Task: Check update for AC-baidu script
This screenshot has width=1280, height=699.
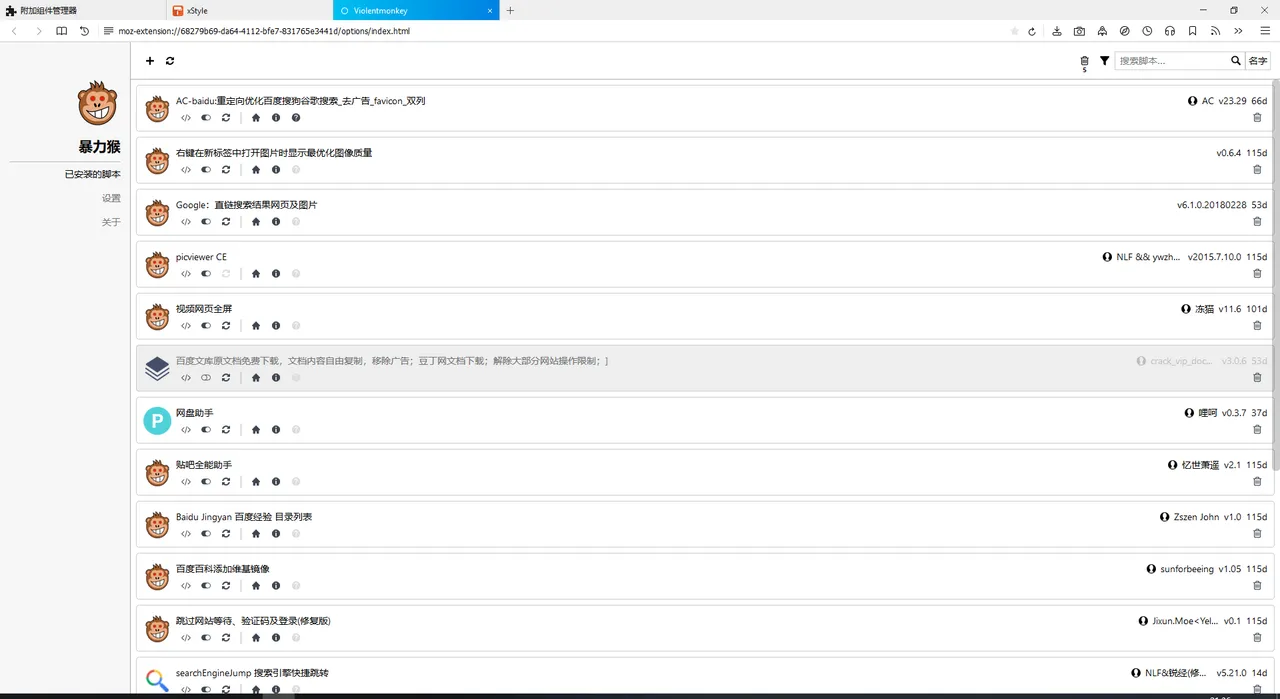Action: [x=226, y=118]
